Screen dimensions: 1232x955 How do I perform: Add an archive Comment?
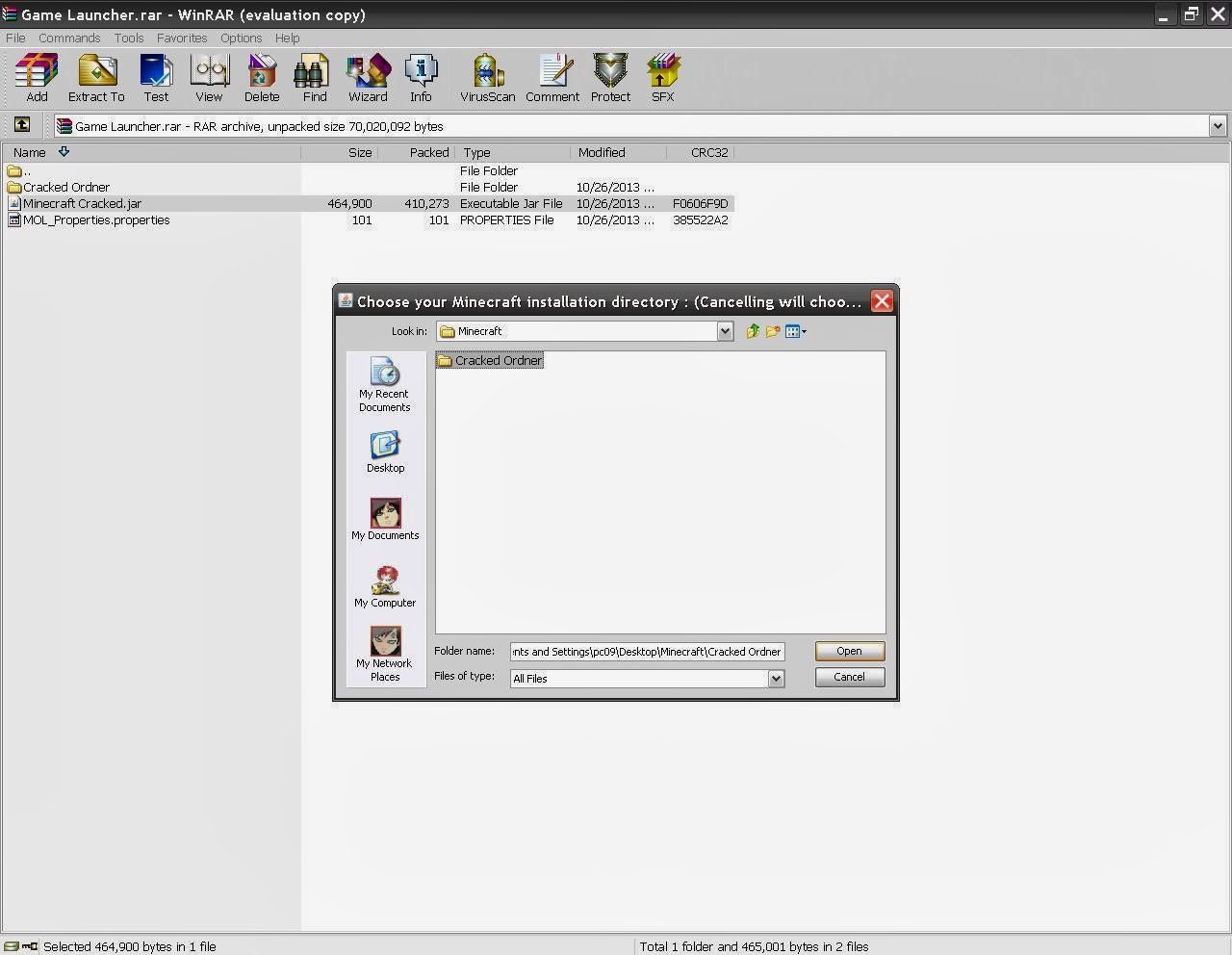pyautogui.click(x=552, y=78)
